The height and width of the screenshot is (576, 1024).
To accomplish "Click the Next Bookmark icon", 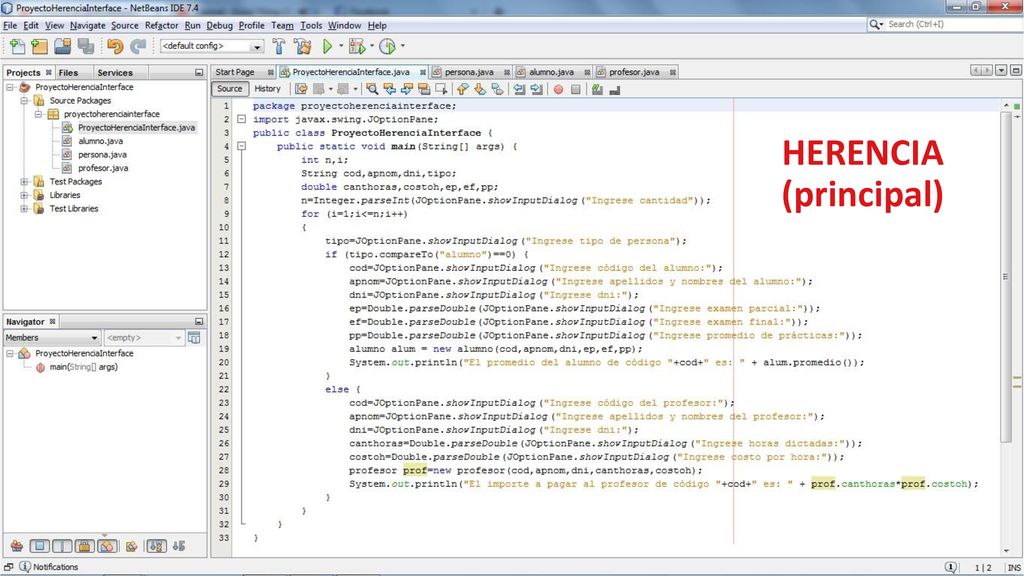I will 480,89.
